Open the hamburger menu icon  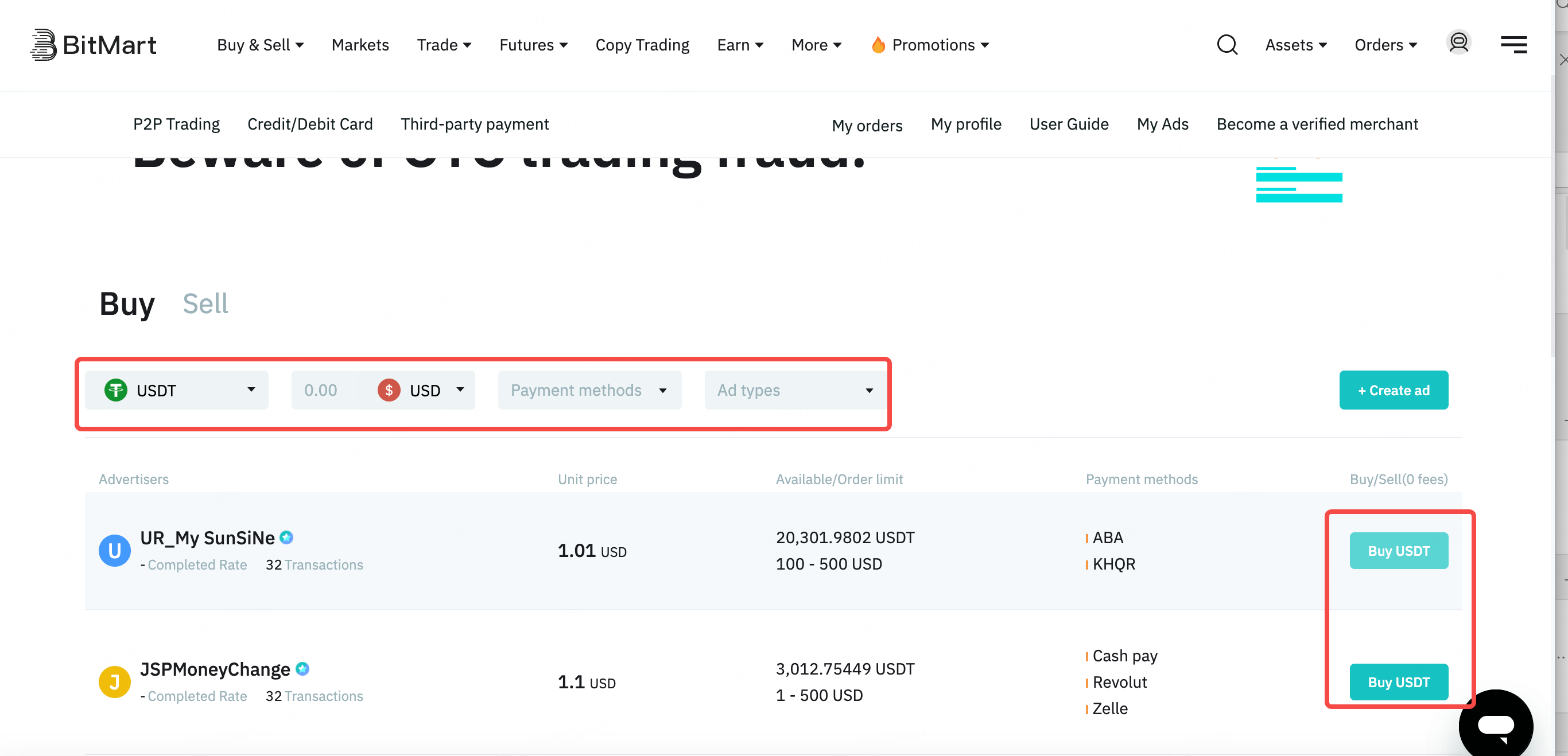(1513, 44)
